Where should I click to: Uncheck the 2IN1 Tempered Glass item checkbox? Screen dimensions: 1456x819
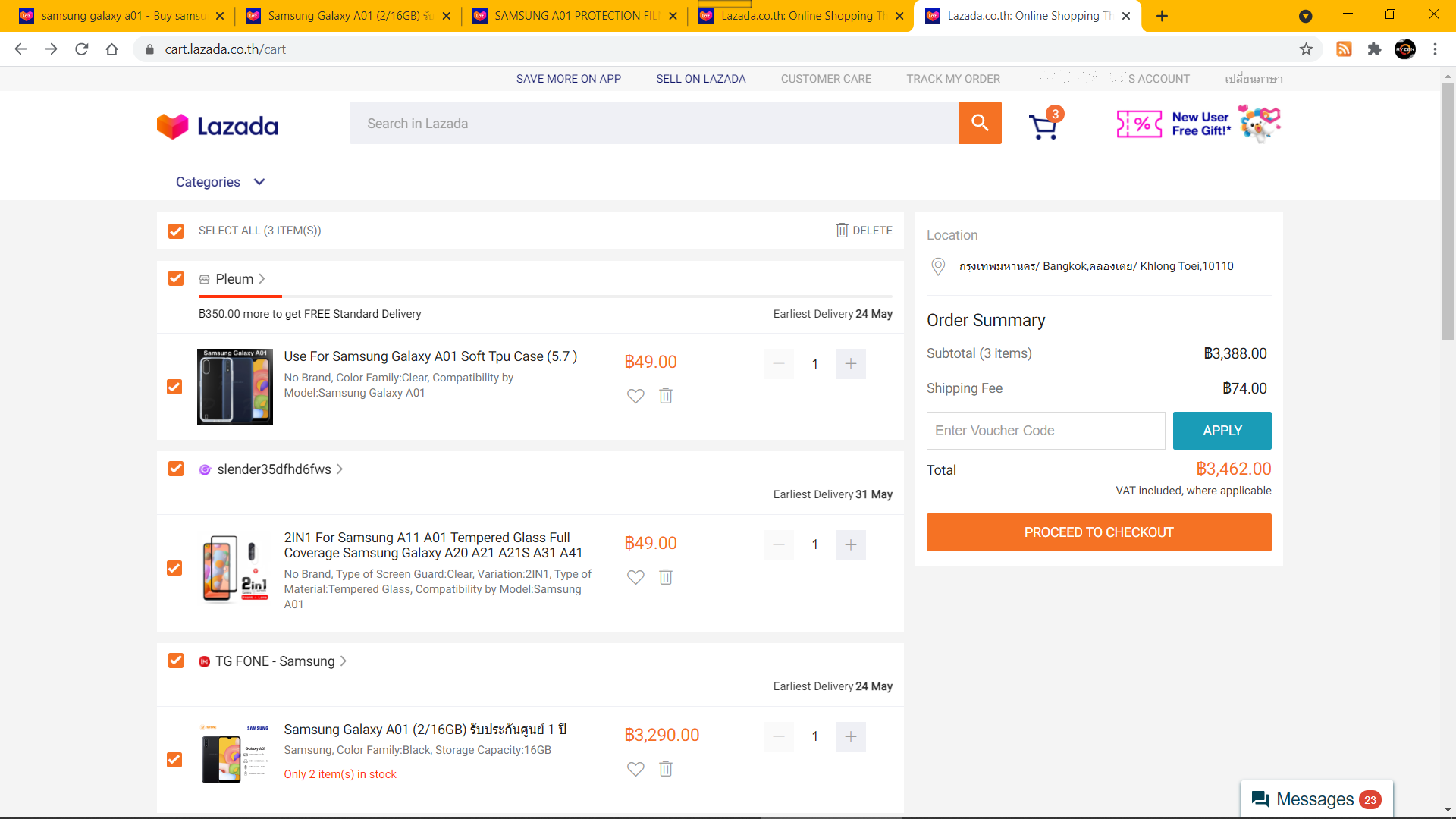pyautogui.click(x=174, y=568)
